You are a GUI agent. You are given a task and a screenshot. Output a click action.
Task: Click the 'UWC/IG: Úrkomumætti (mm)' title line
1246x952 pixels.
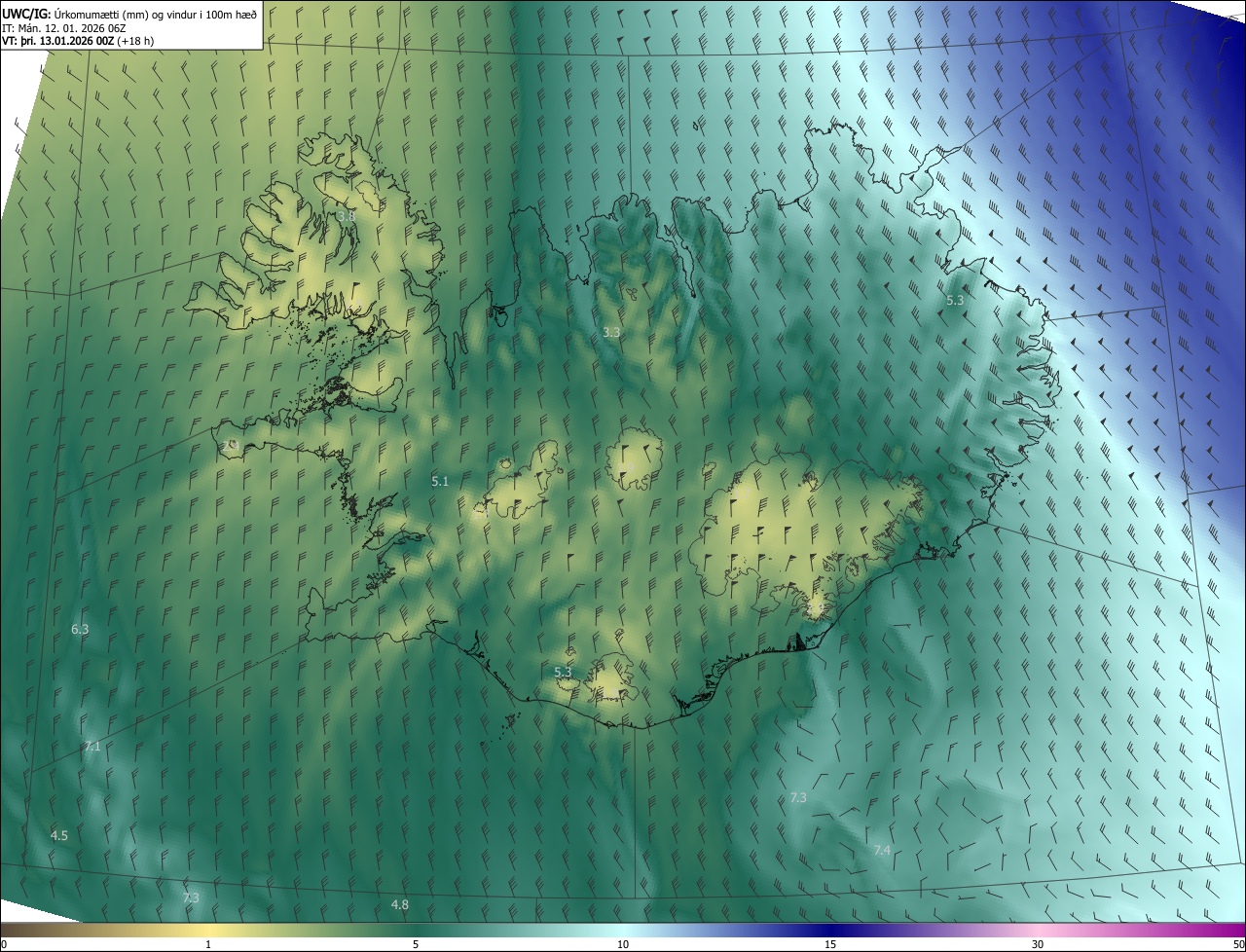click(x=129, y=13)
